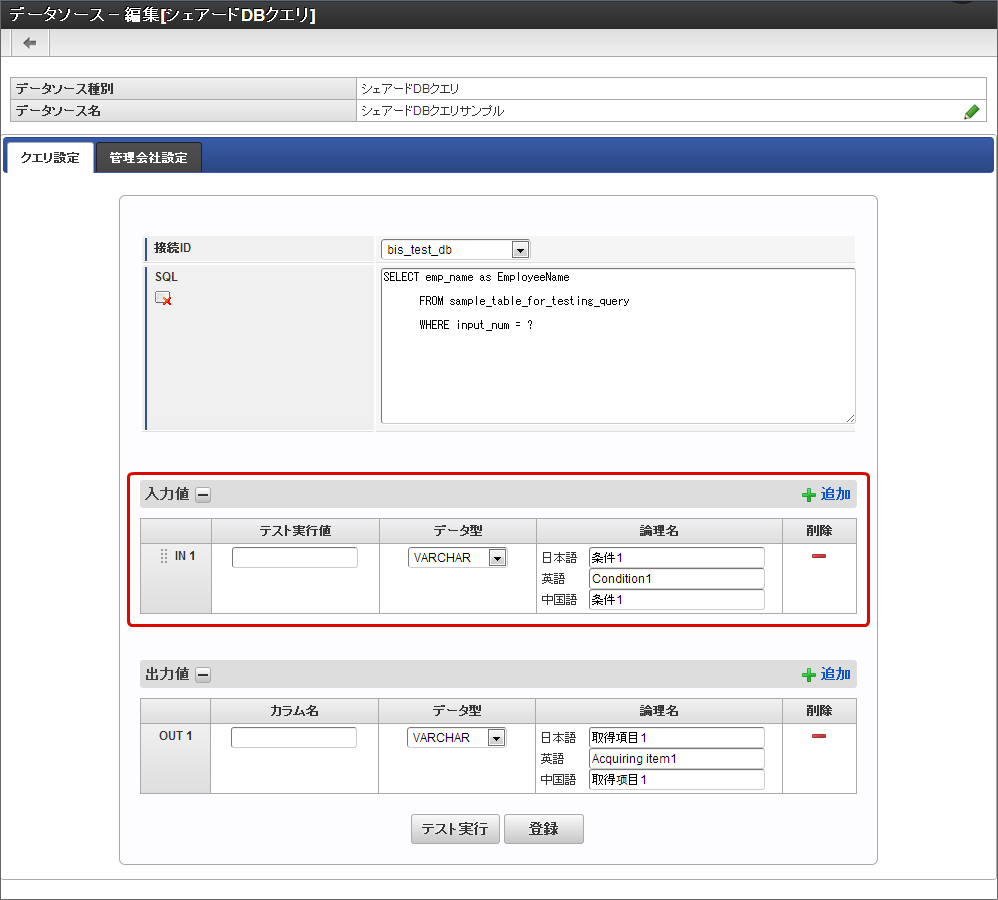Delete the IN 1 row with red minus
Image resolution: width=998 pixels, height=900 pixels.
pyautogui.click(x=819, y=556)
